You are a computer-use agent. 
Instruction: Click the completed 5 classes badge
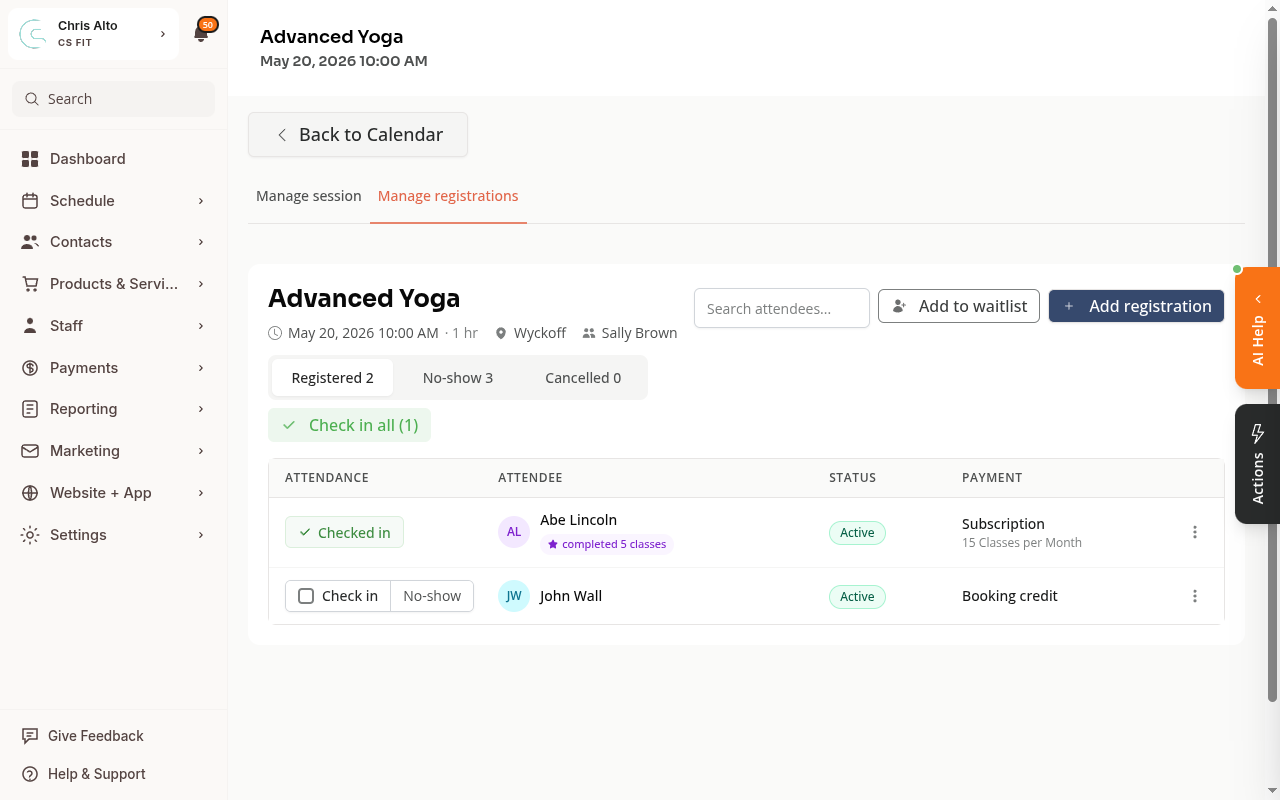[607, 544]
